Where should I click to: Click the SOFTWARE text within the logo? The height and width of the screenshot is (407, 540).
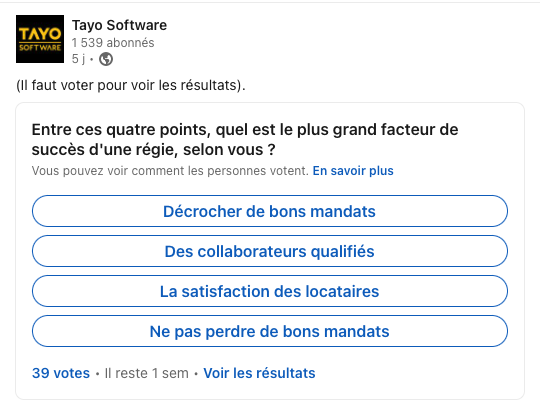coord(40,48)
